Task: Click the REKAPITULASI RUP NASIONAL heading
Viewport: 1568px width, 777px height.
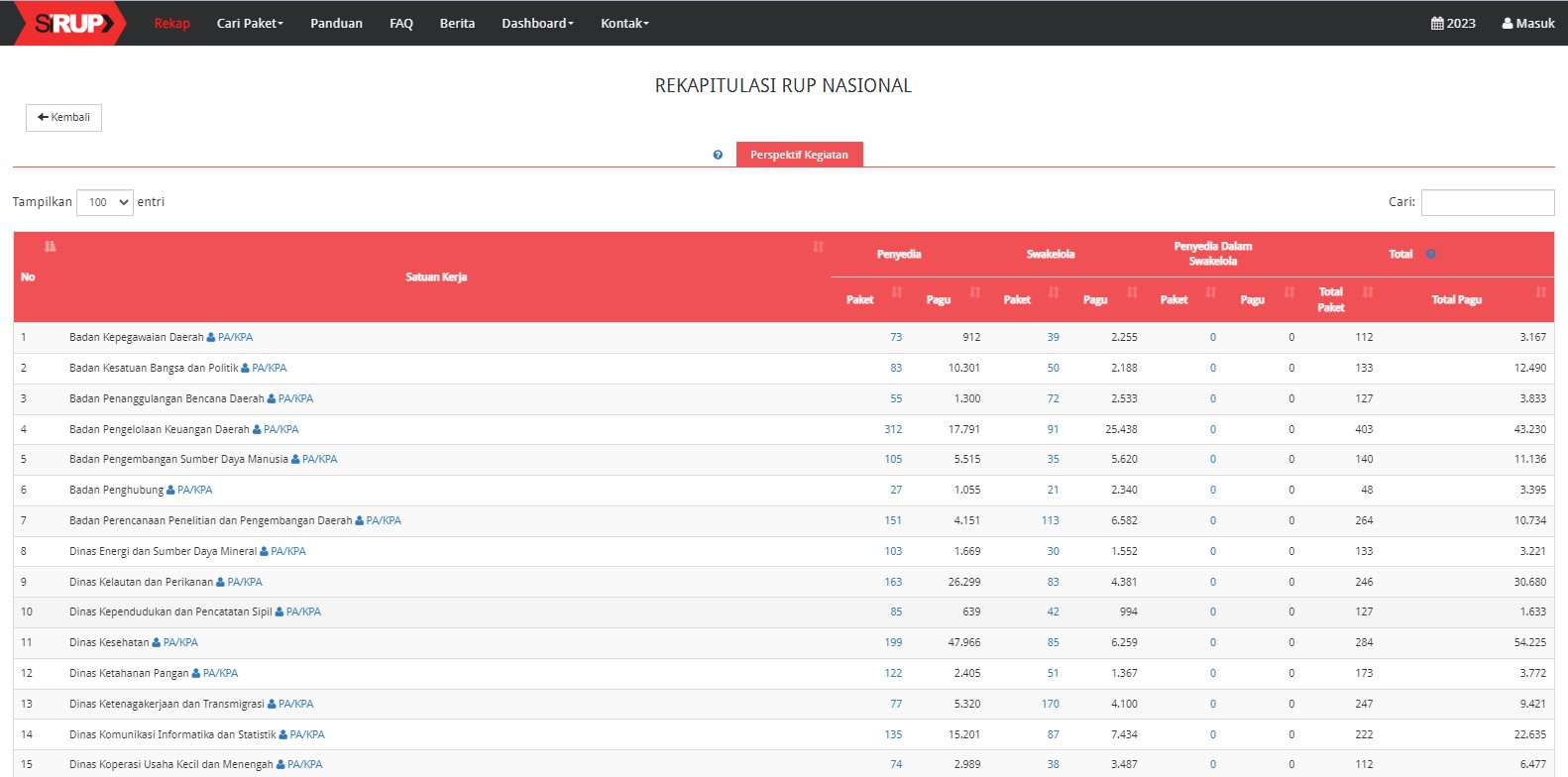Action: [783, 85]
